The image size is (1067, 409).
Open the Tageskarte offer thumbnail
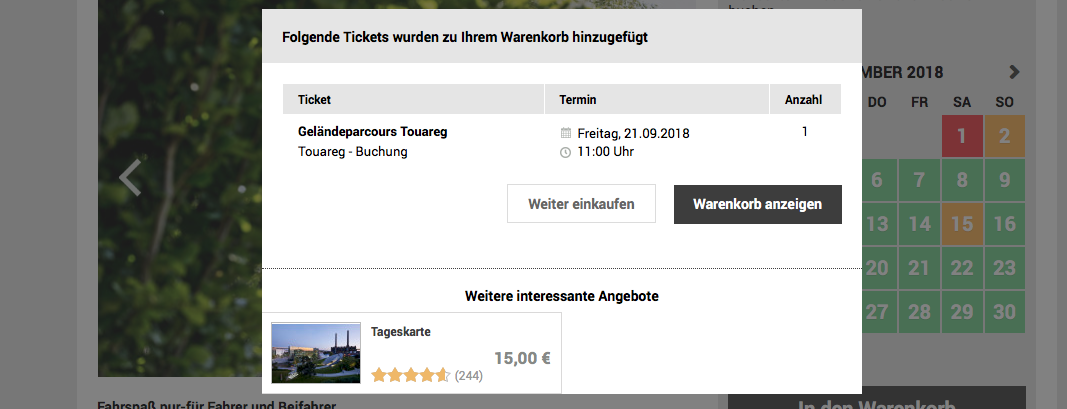pyautogui.click(x=315, y=352)
